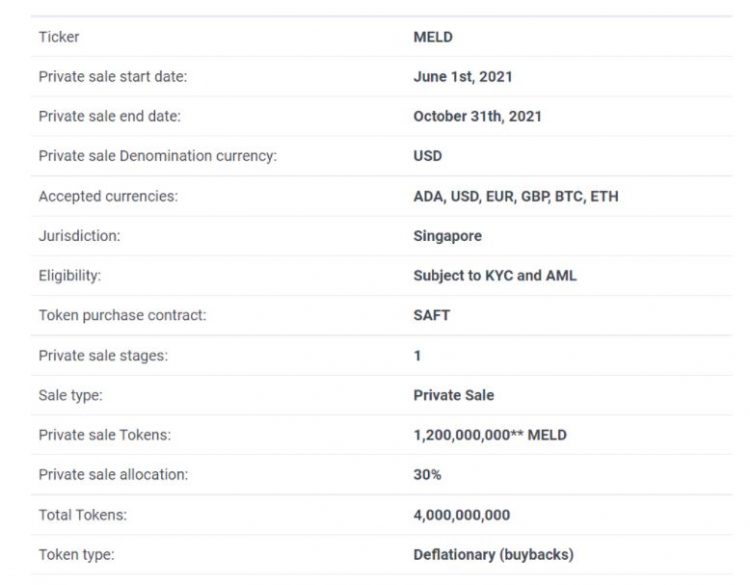750x585 pixels.
Task: Click the Total Tokens label
Action: point(83,515)
